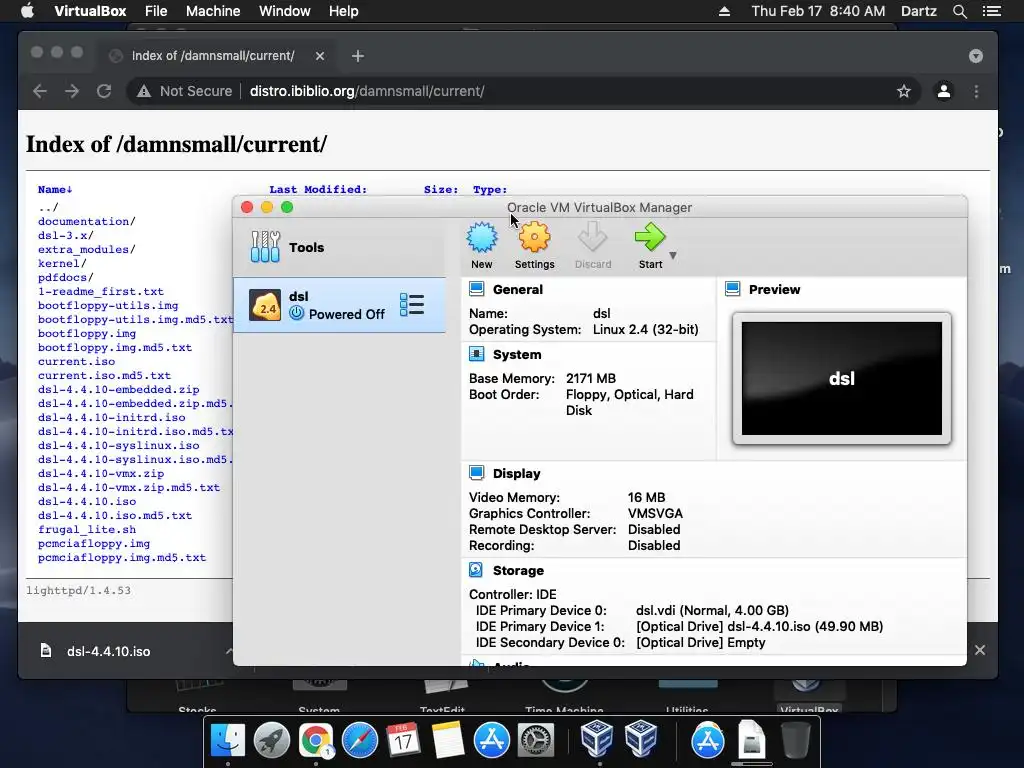Screen dimensions: 1024x768
Task: Open Trash in the Dock
Action: click(x=795, y=741)
